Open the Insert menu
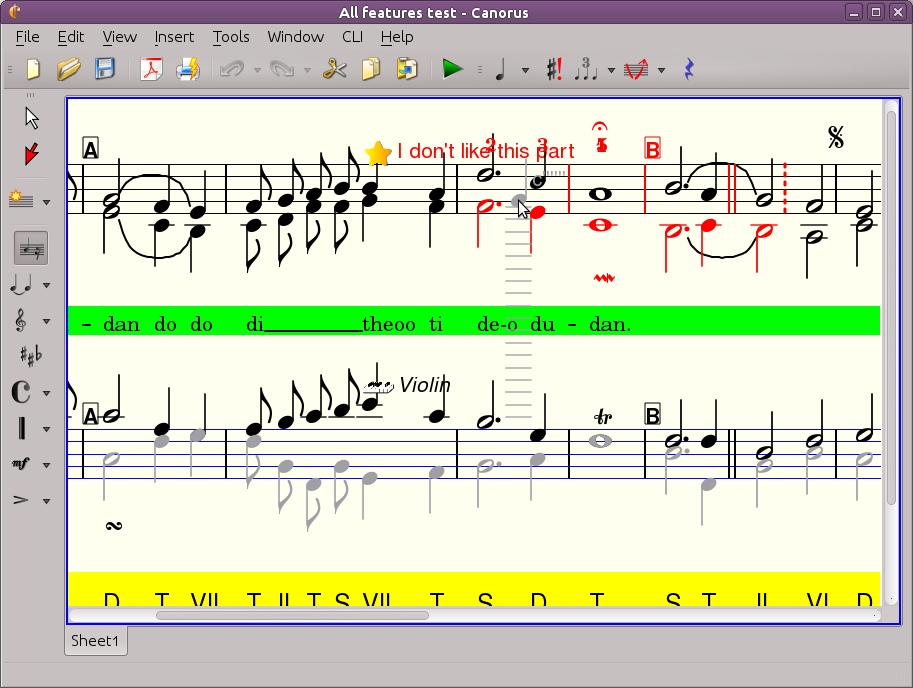The width and height of the screenshot is (913, 688). point(174,37)
